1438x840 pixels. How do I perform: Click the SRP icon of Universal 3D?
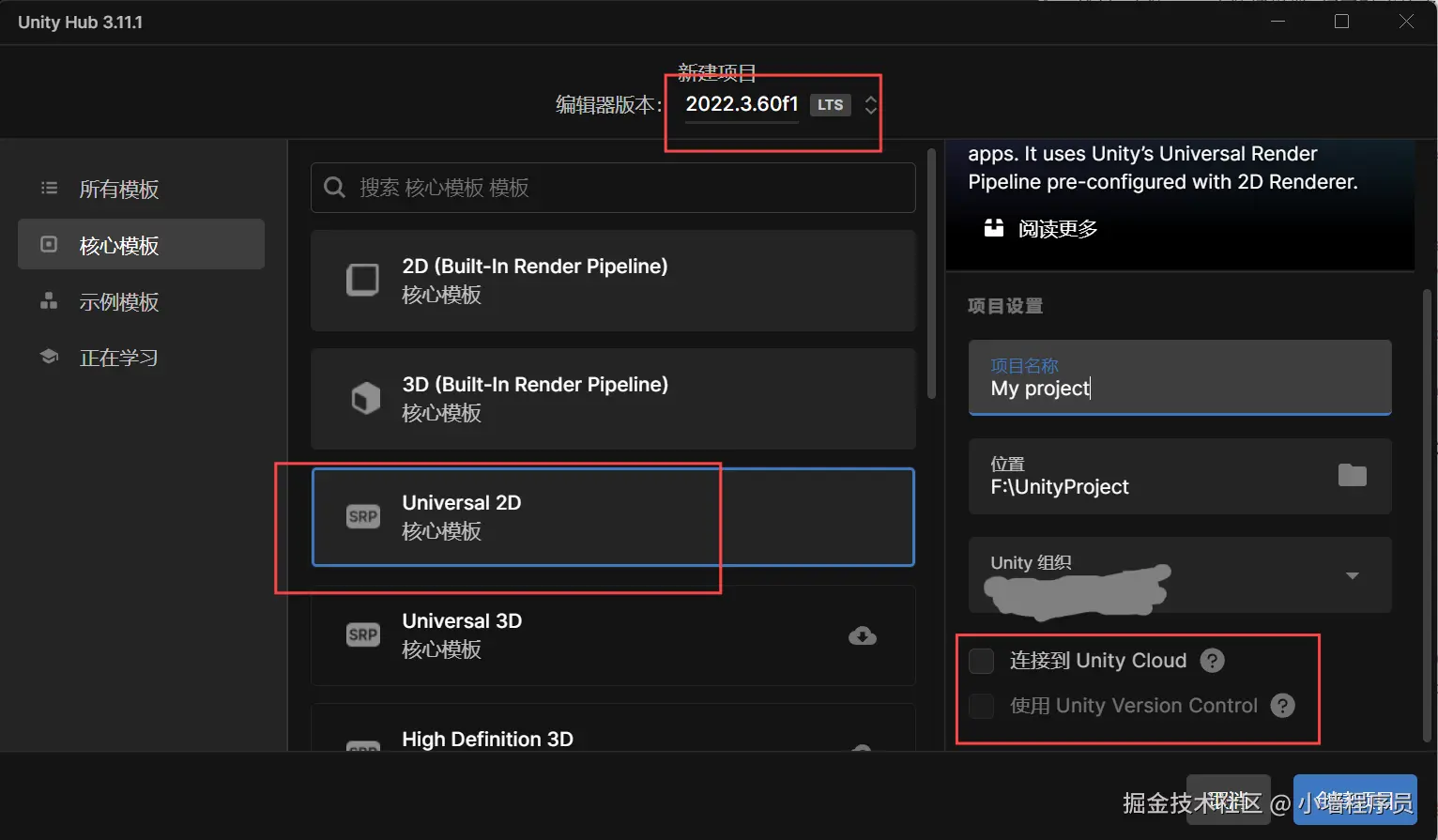click(363, 634)
